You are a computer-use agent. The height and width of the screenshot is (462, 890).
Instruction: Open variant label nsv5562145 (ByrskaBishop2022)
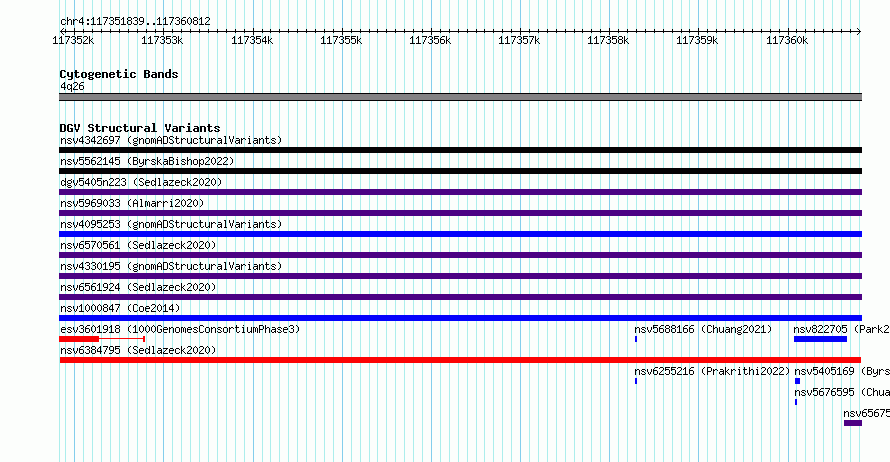[147, 161]
